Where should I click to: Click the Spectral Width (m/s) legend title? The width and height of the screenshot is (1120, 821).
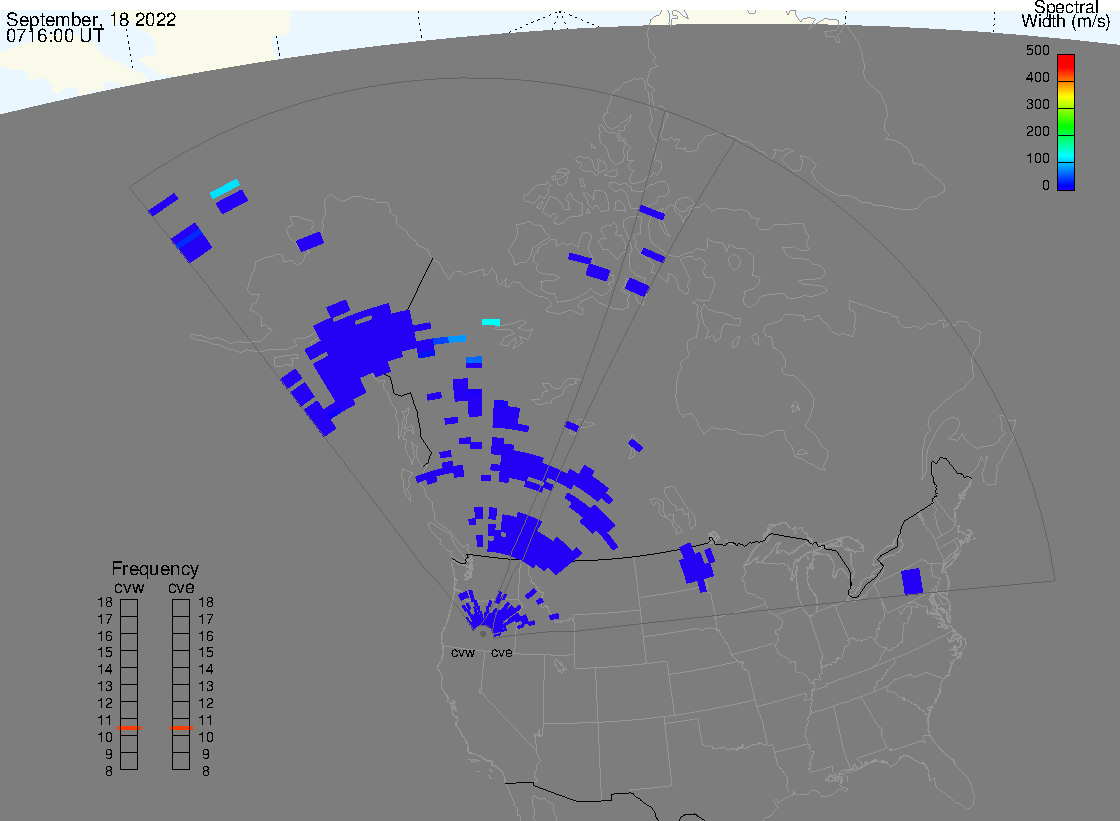pos(1066,14)
